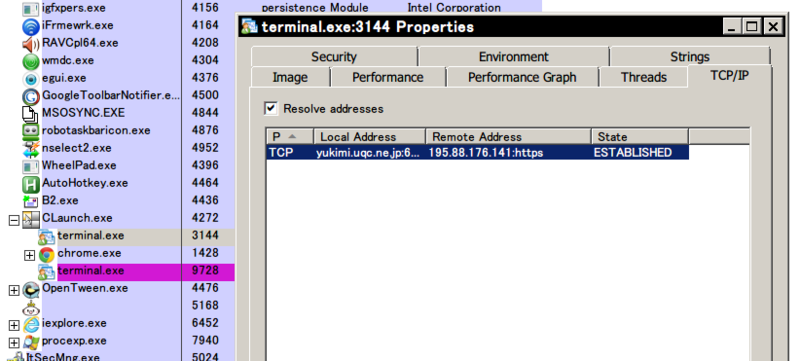Click the robotaskbaricon.exe robot icon
Viewport: 800px width, 361px height.
coord(31,131)
